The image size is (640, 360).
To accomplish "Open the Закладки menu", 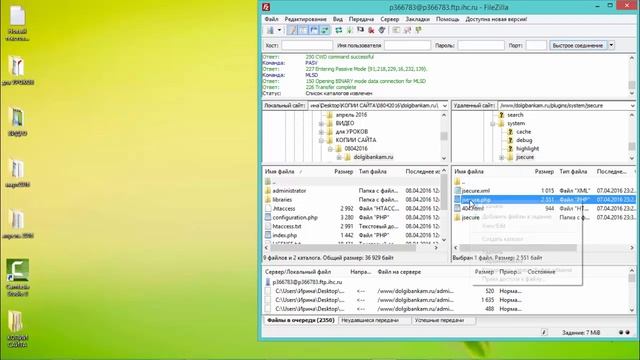I will 417,19.
